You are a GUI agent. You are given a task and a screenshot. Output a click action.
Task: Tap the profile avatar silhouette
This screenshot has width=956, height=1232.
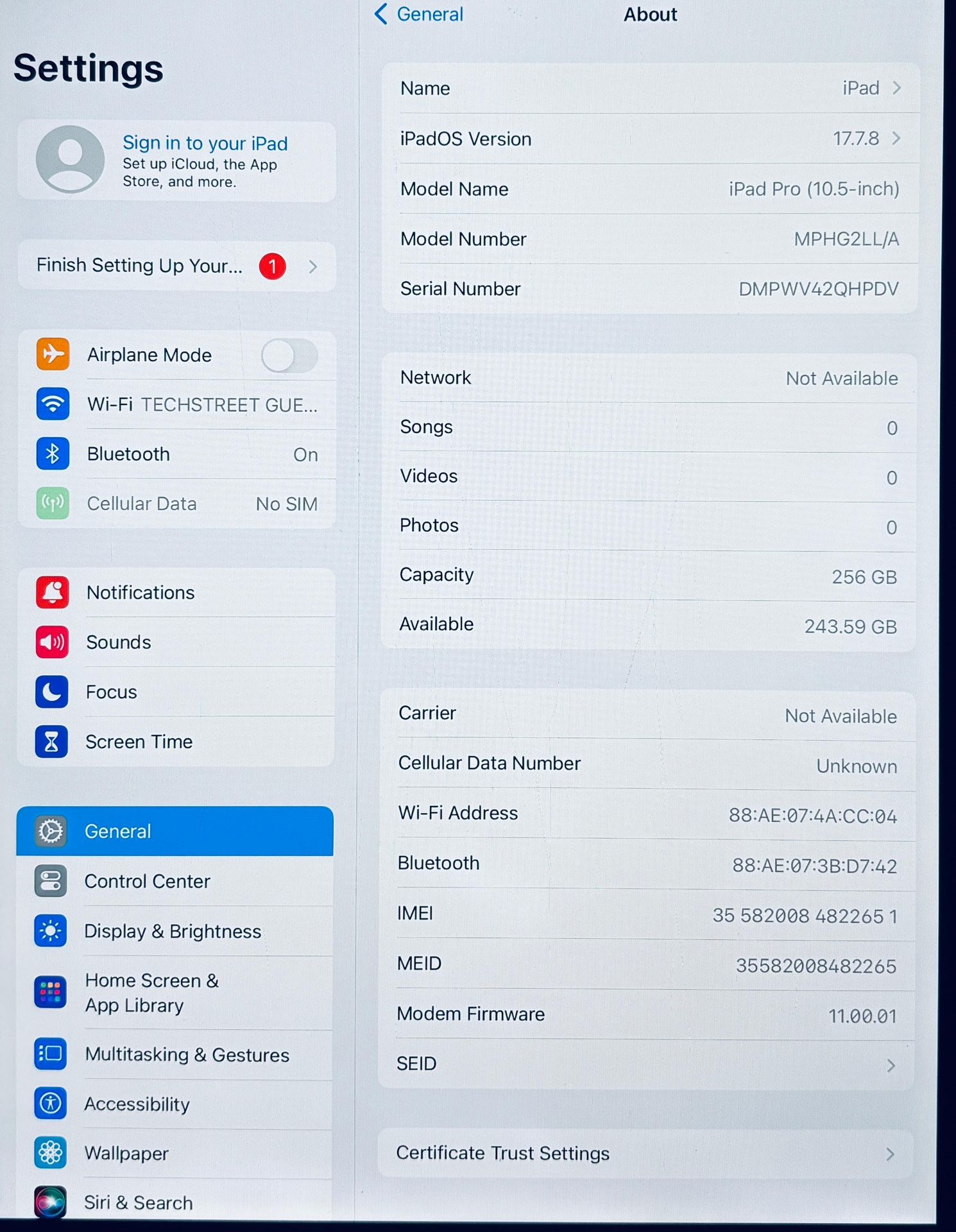coord(71,159)
